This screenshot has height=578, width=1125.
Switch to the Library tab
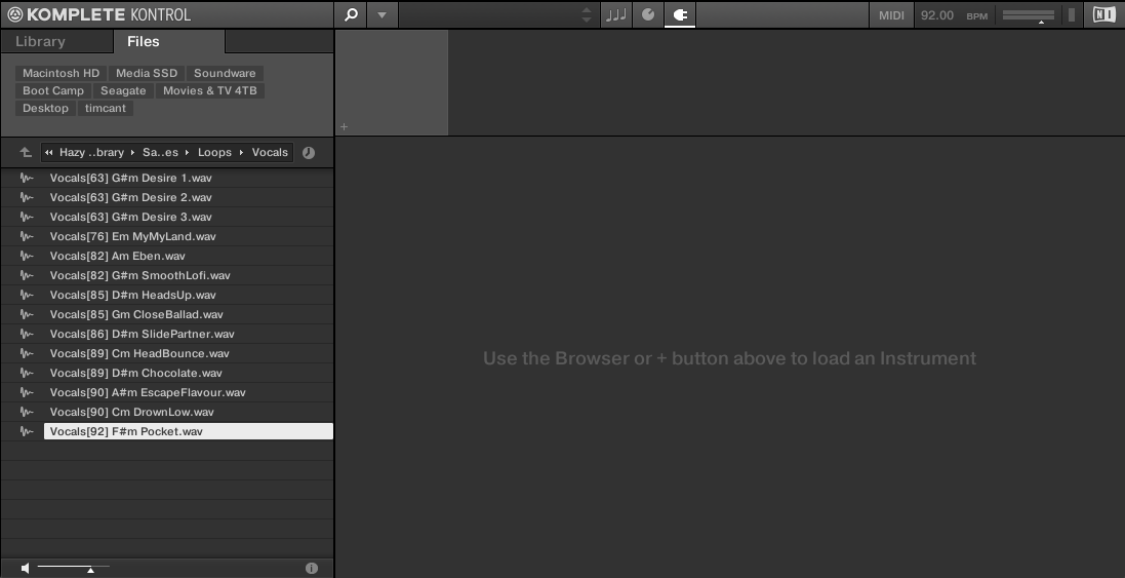point(44,42)
